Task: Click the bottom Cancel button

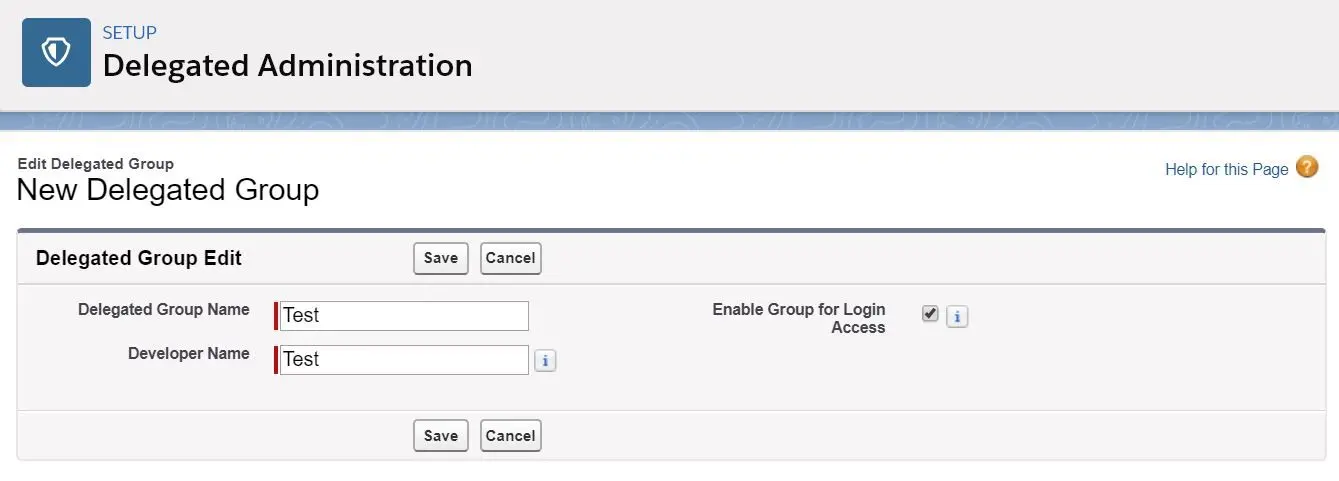Action: [x=510, y=436]
